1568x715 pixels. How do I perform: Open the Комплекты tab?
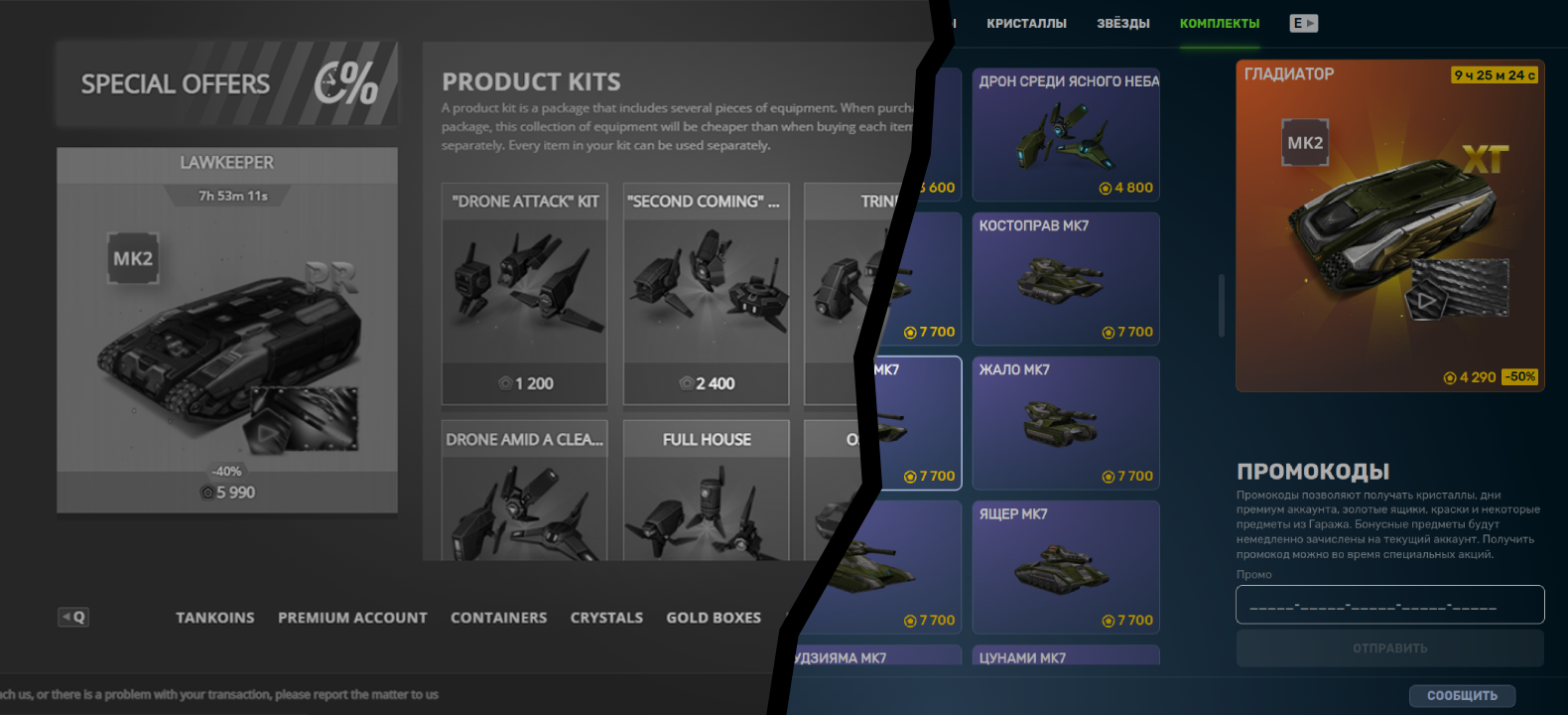(x=1220, y=23)
